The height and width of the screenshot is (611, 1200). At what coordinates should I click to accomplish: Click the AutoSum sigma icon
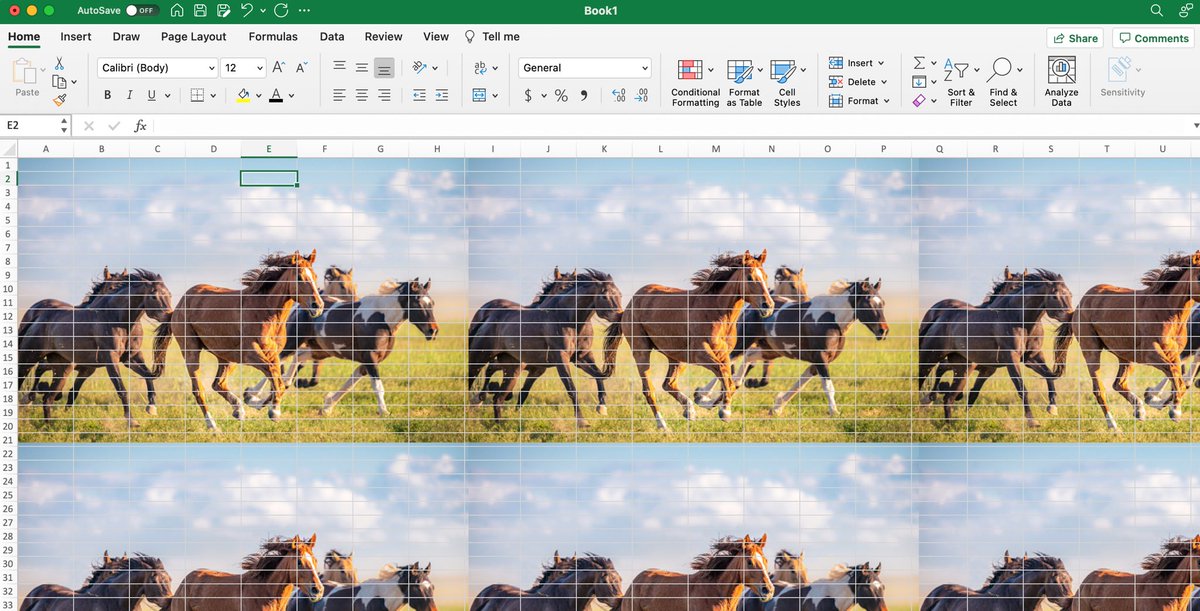pyautogui.click(x=919, y=63)
